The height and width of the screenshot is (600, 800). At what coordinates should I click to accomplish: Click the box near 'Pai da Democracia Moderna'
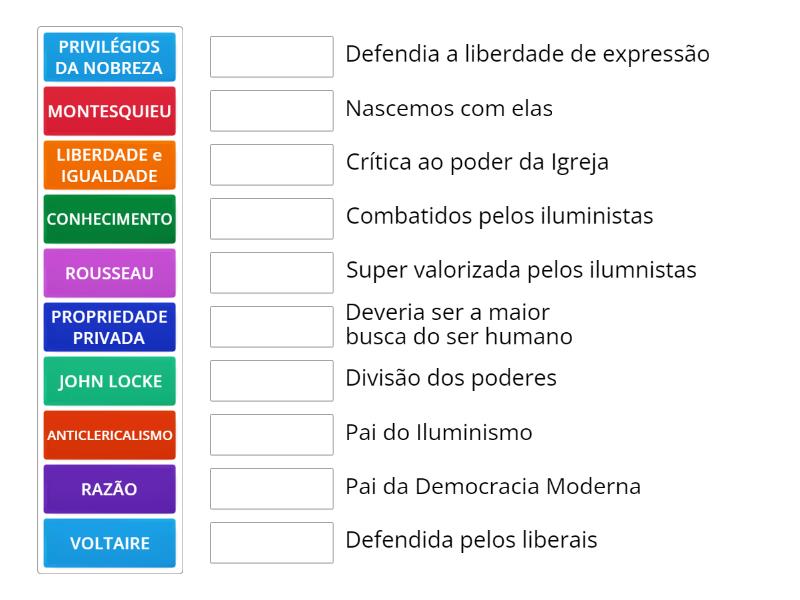pyautogui.click(x=272, y=489)
